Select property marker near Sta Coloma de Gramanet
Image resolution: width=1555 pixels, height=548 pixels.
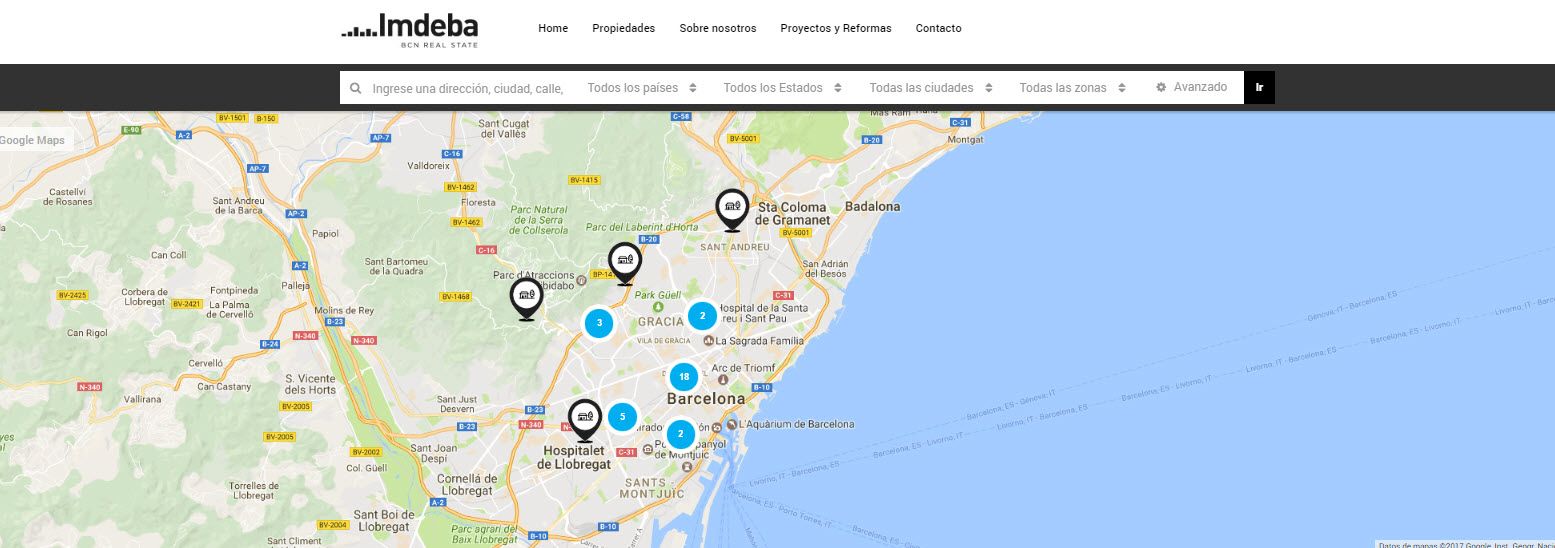[732, 210]
